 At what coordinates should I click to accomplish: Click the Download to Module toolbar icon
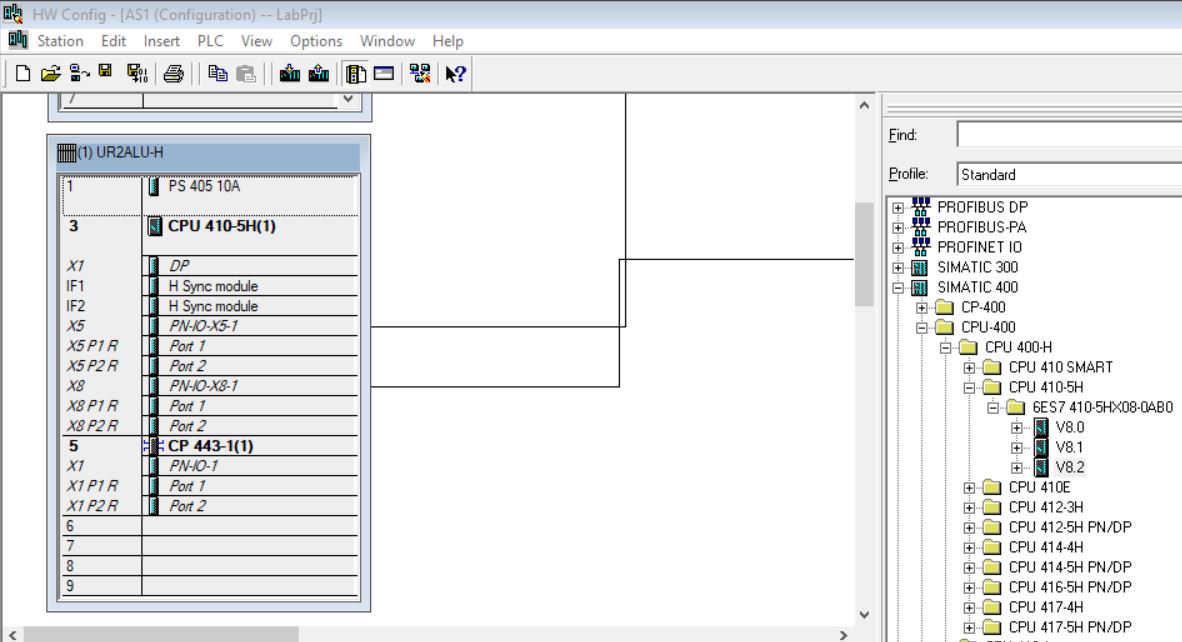289,73
